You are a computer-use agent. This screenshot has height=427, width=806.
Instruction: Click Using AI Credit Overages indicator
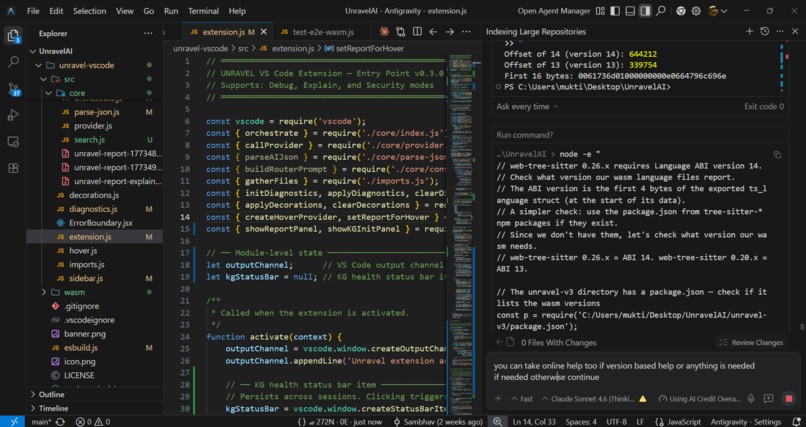pos(700,399)
